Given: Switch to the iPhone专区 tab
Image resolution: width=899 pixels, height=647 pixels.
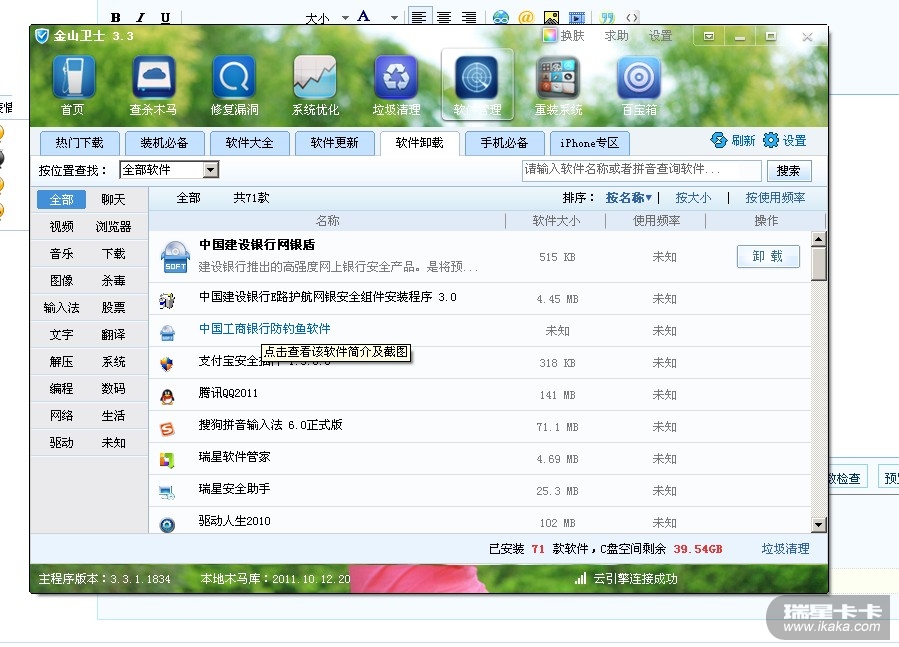Looking at the screenshot, I should pos(589,143).
